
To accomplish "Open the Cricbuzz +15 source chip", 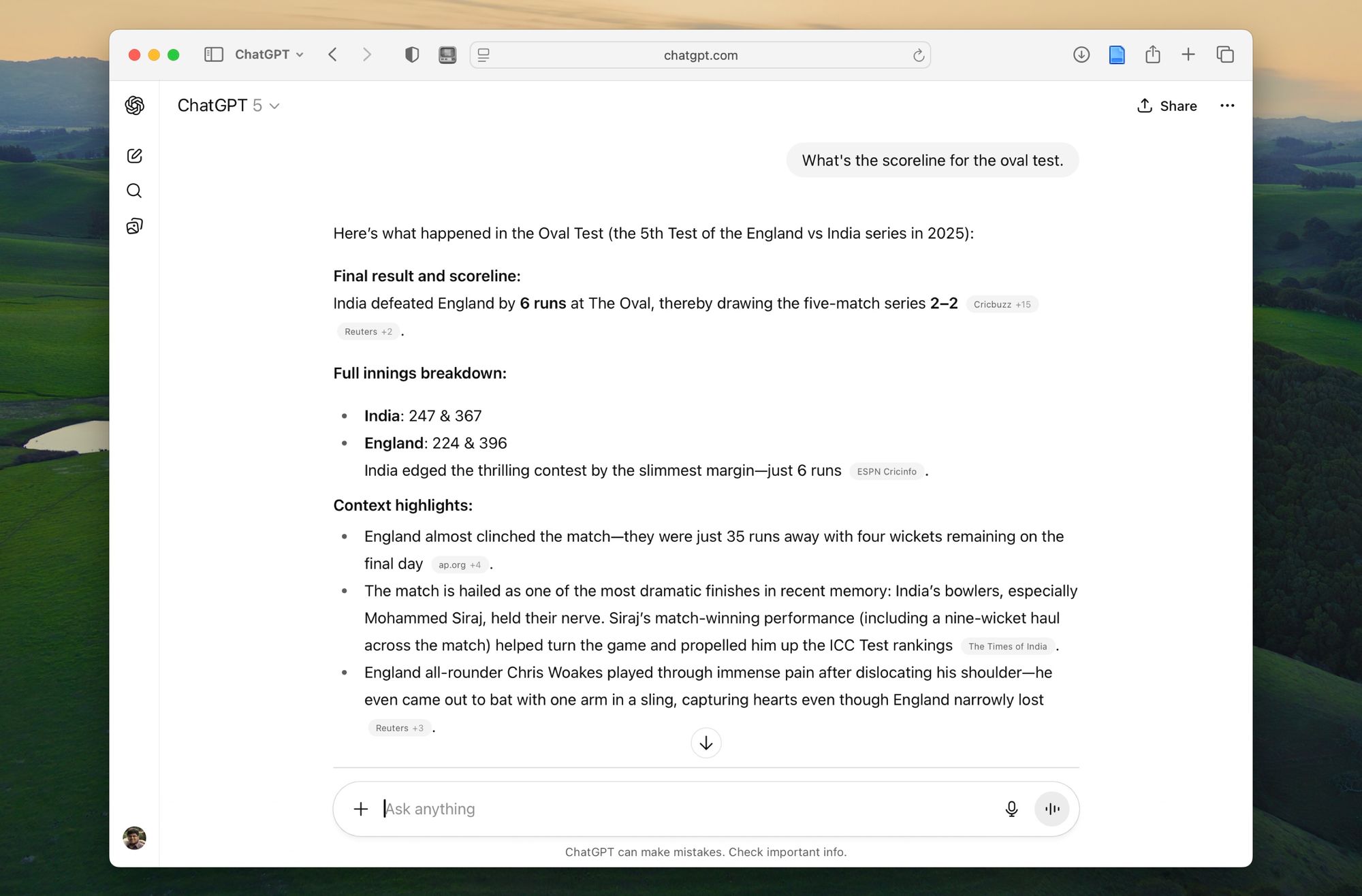I will (1002, 304).
